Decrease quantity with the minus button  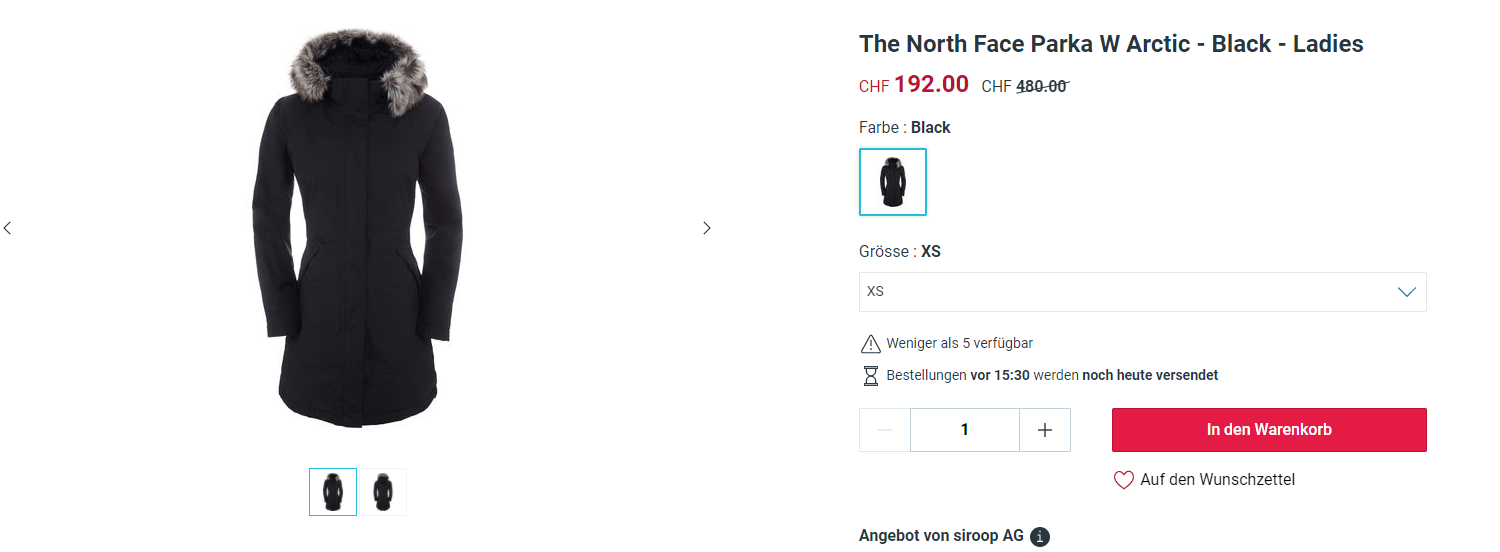(x=885, y=430)
